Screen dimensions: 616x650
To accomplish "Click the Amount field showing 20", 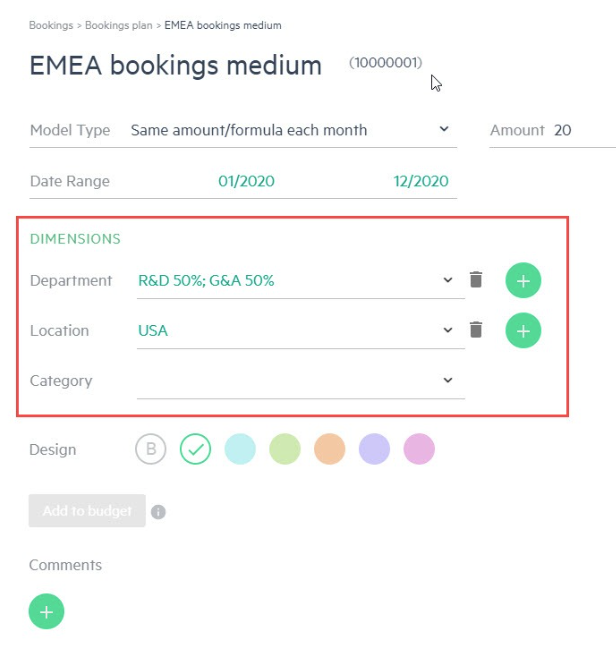I will tap(552, 131).
